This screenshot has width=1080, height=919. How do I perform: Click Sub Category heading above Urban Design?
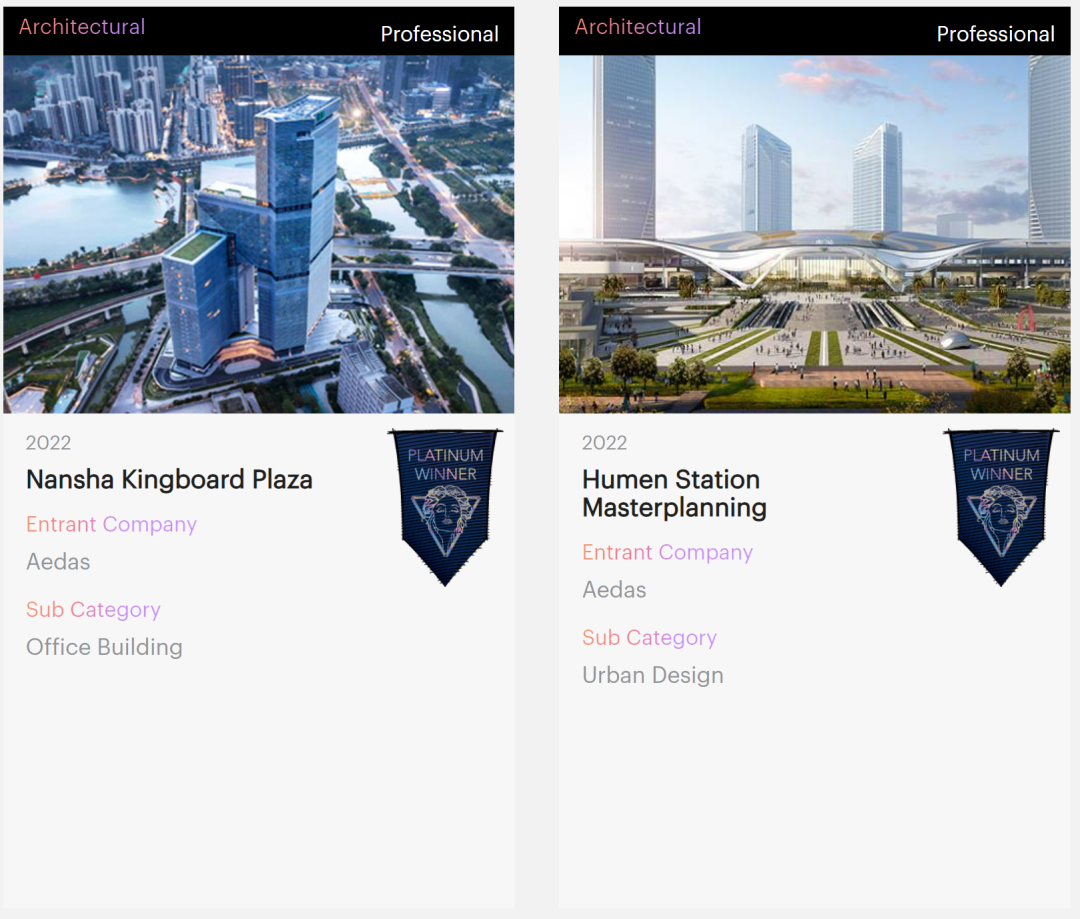(650, 639)
